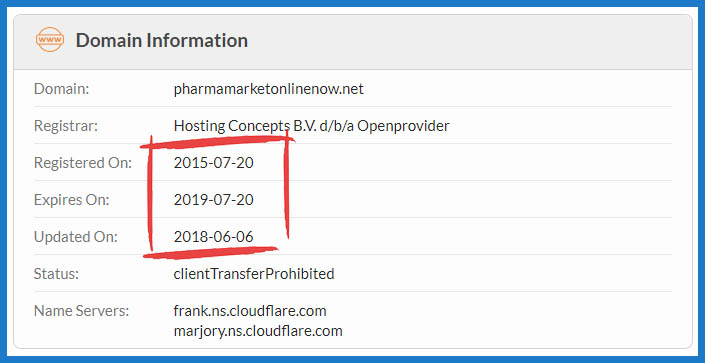Viewport: 705px width, 363px height.
Task: Click the gray panel header bar
Action: [x=353, y=42]
